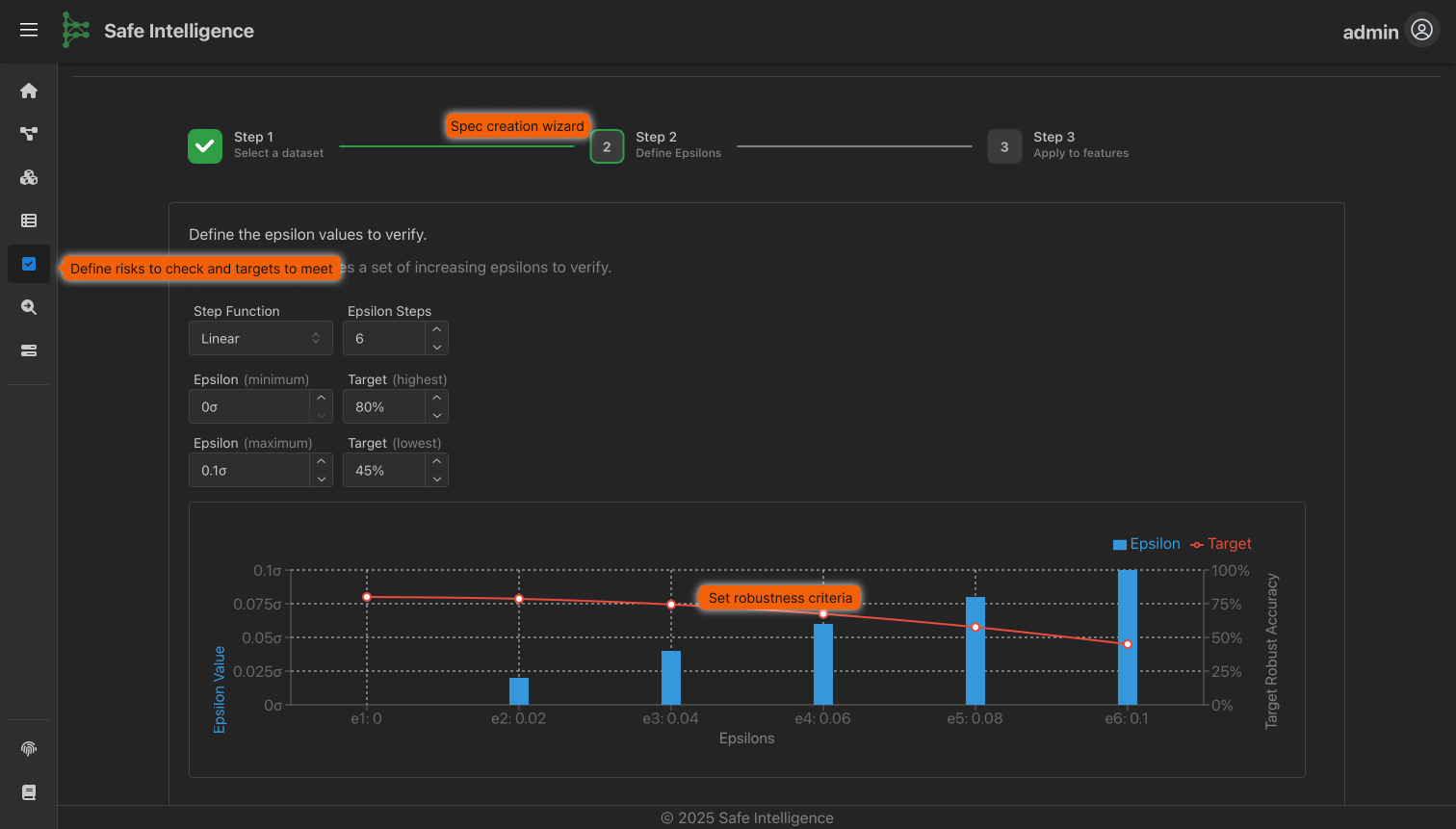Decrease Target lowest with down arrow
1456x829 pixels.
click(437, 479)
